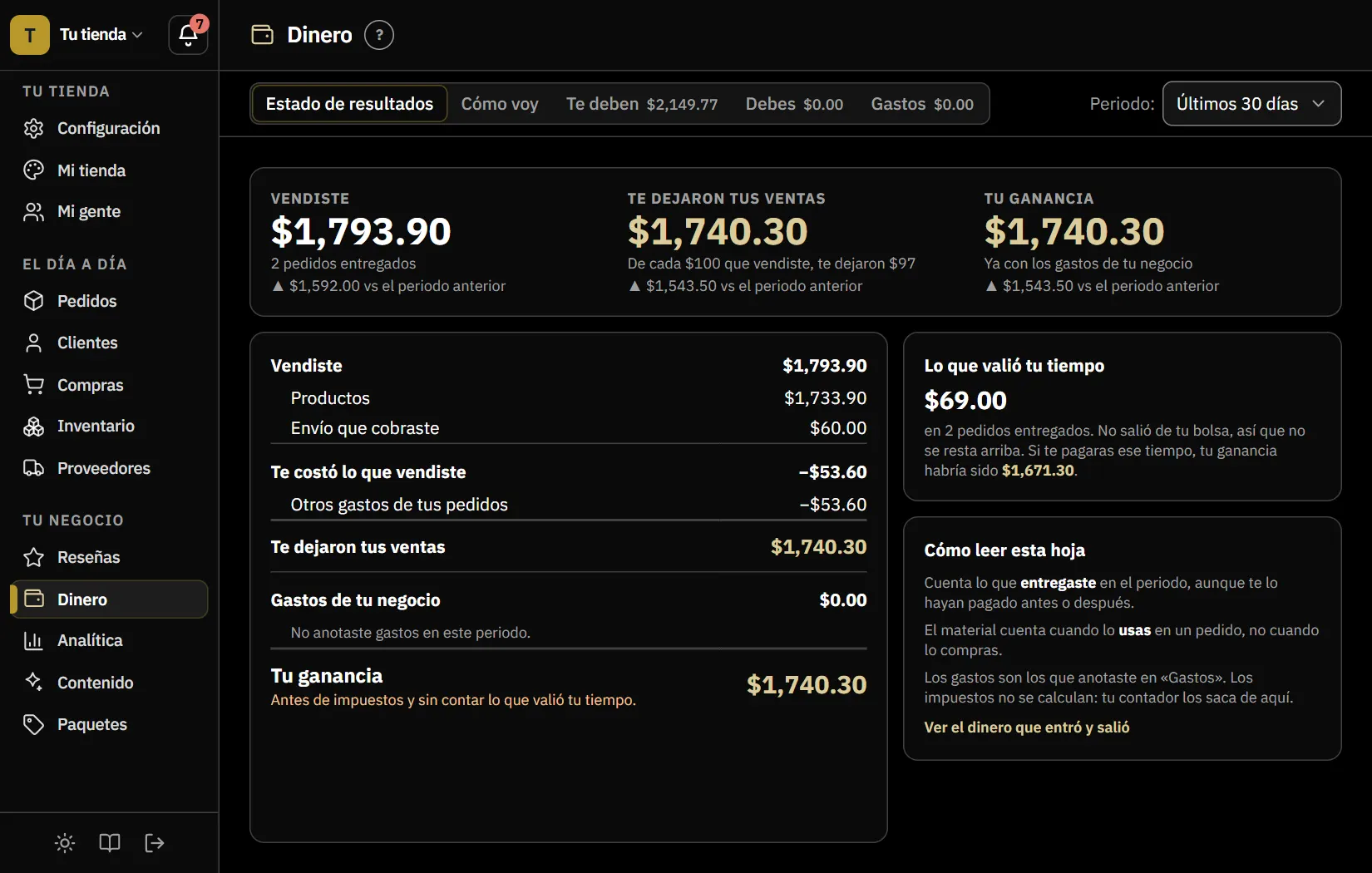This screenshot has height=873, width=1372.
Task: Click the Gastos de tu negocio row
Action: coord(569,600)
